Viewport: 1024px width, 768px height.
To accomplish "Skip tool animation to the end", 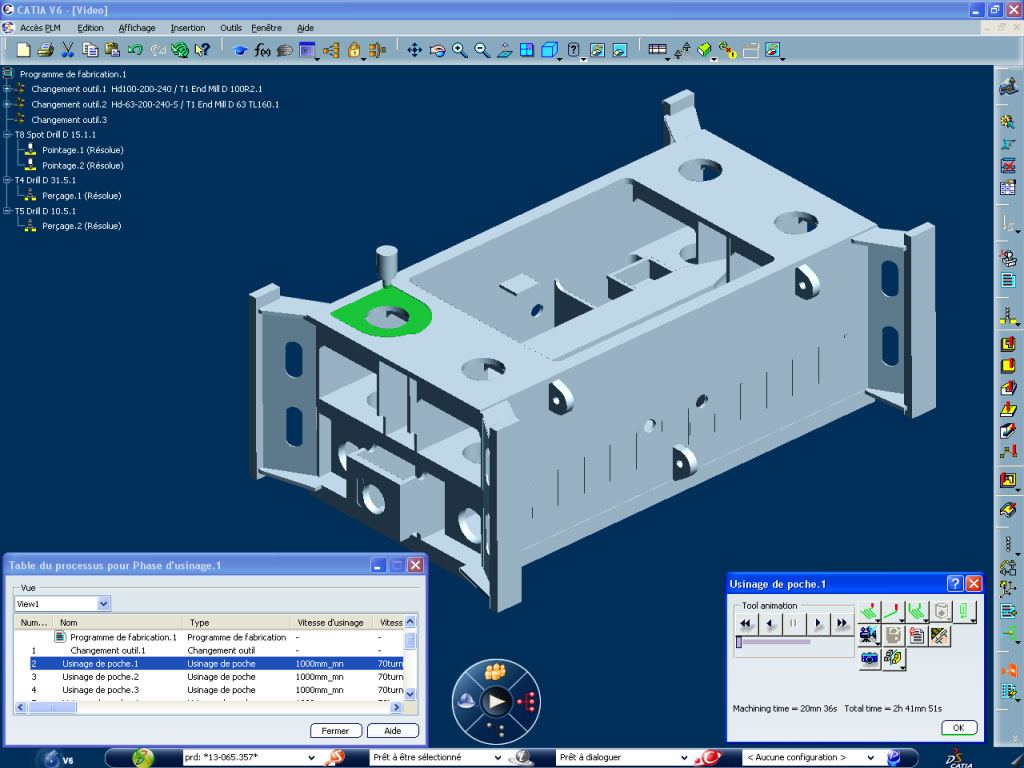I will 842,623.
